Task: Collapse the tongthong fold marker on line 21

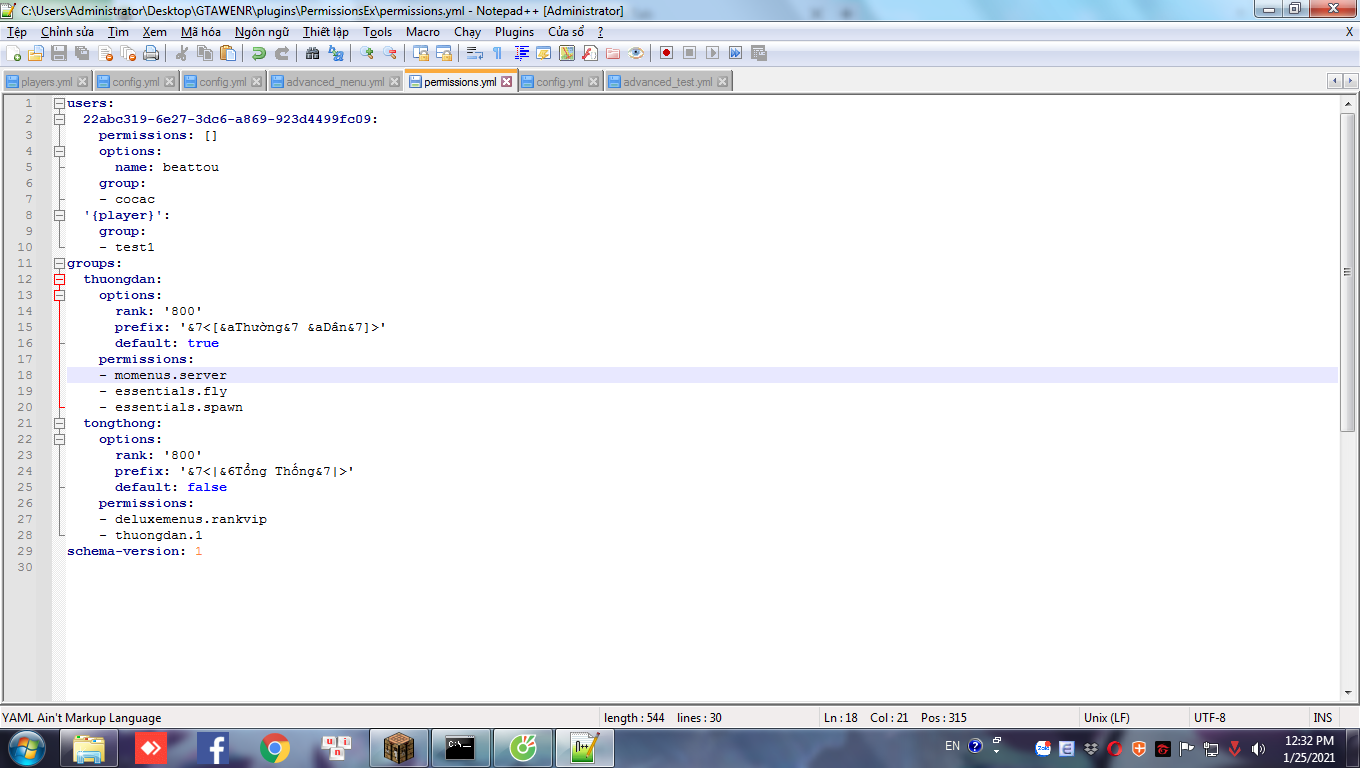Action: tap(59, 423)
